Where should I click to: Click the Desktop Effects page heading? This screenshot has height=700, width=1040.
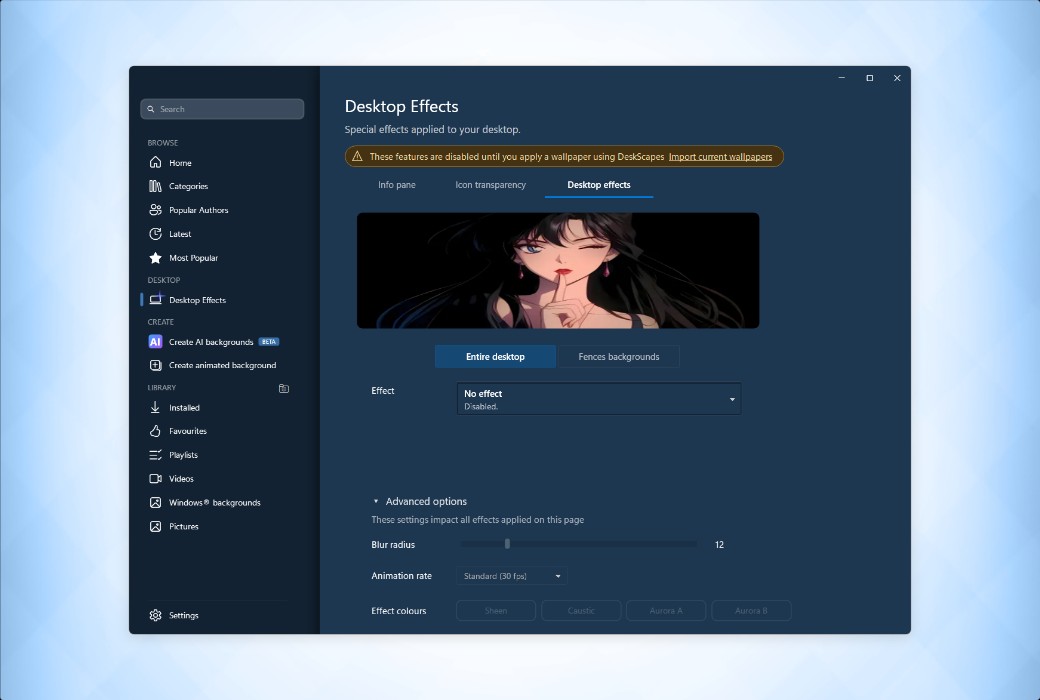point(401,107)
